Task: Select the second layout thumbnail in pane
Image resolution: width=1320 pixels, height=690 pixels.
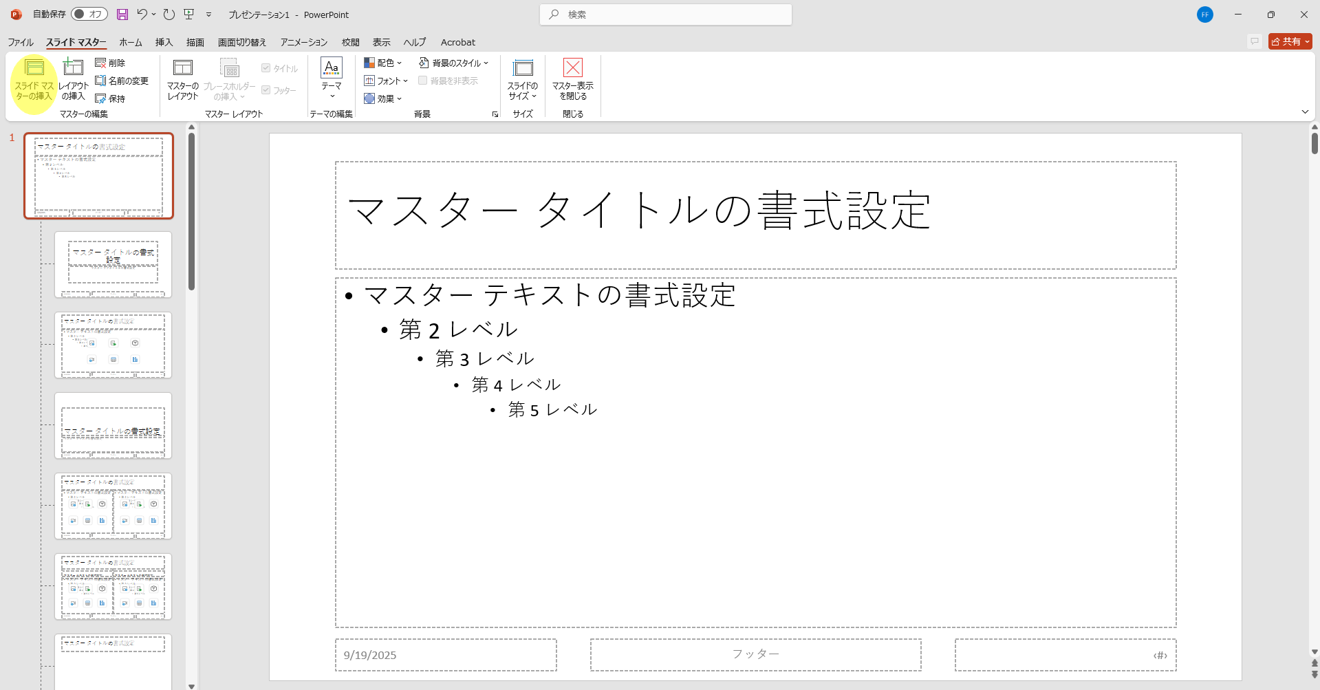Action: [113, 345]
